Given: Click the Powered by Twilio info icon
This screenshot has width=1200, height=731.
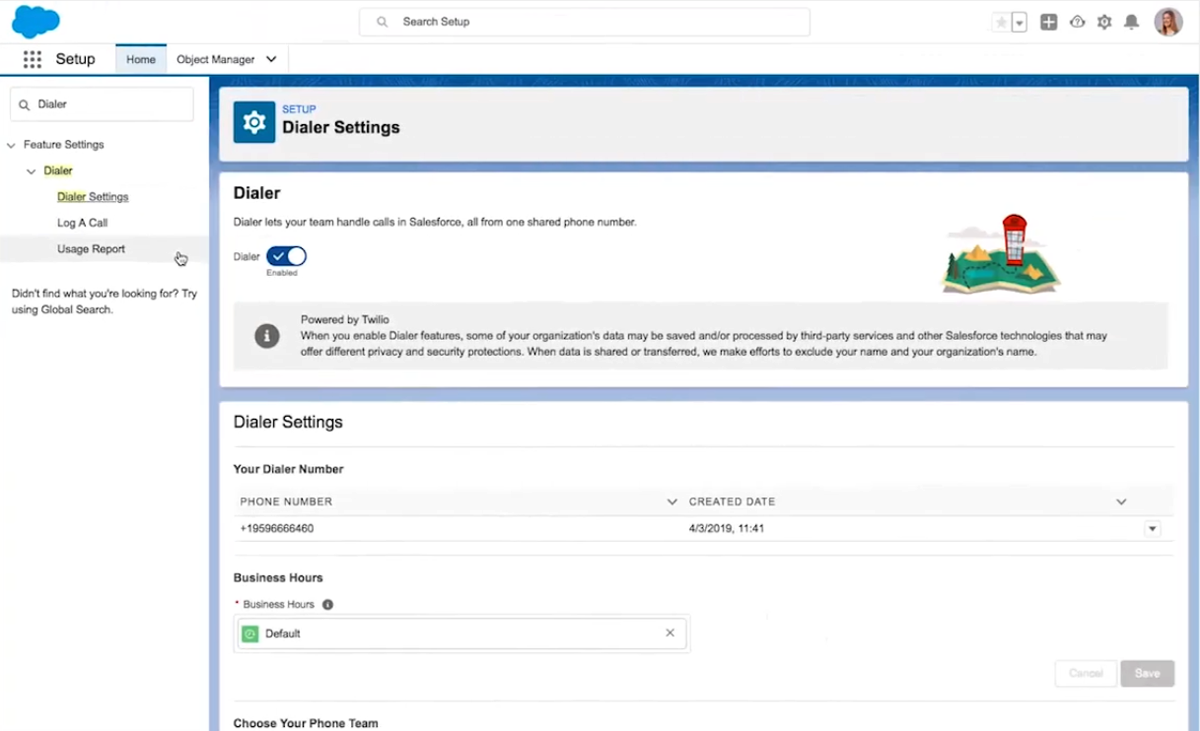Looking at the screenshot, I should tap(267, 336).
